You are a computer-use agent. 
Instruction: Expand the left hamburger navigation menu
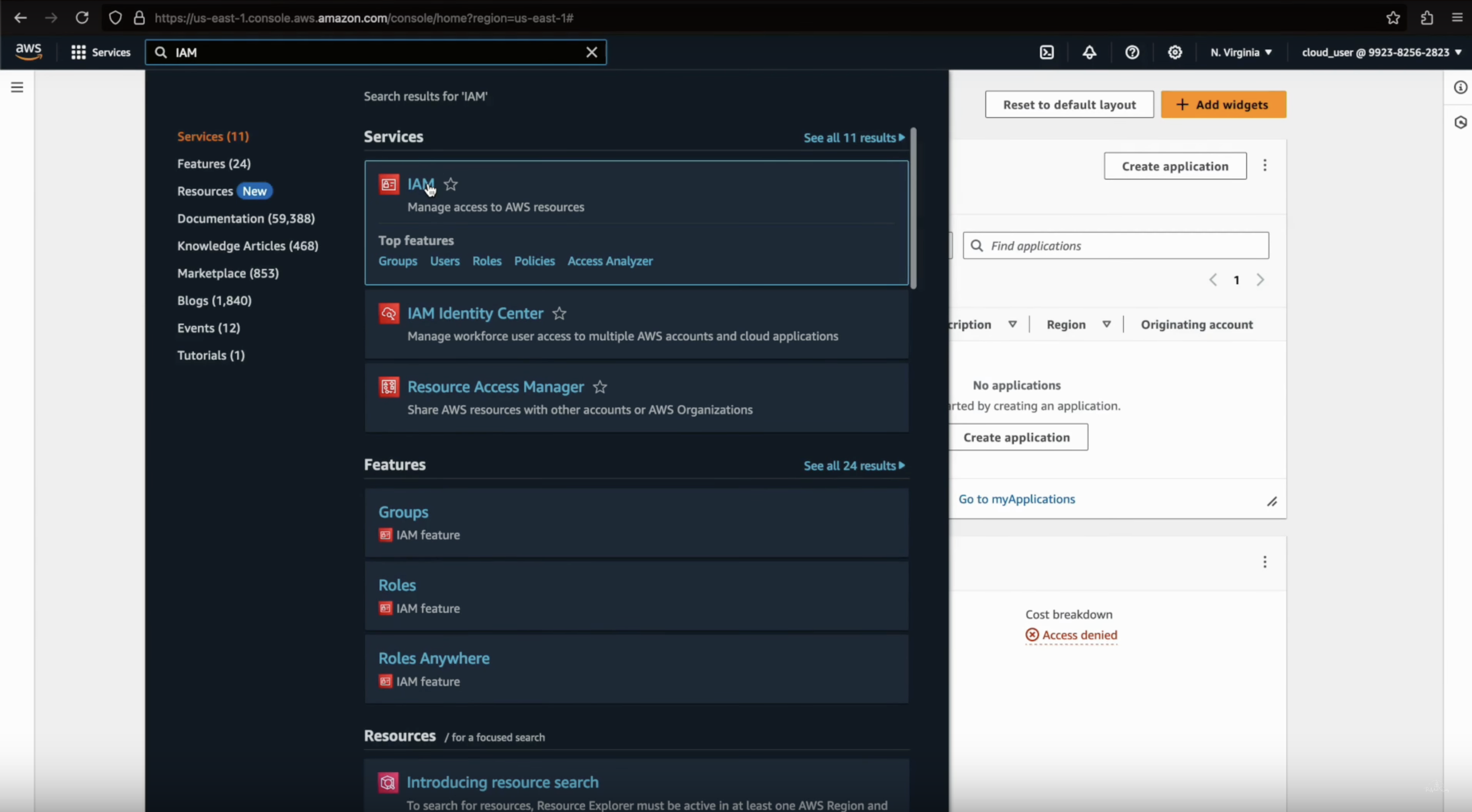[17, 87]
